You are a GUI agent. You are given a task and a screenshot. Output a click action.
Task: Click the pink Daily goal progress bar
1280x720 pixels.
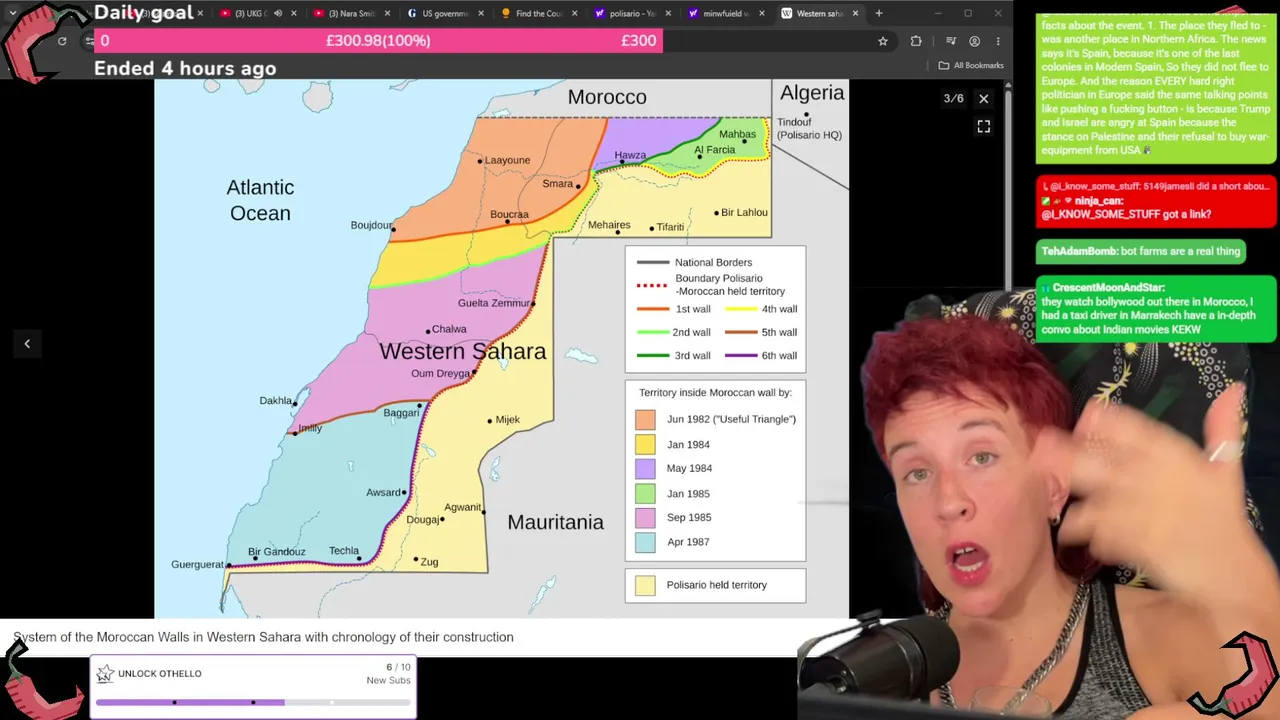[x=378, y=41]
